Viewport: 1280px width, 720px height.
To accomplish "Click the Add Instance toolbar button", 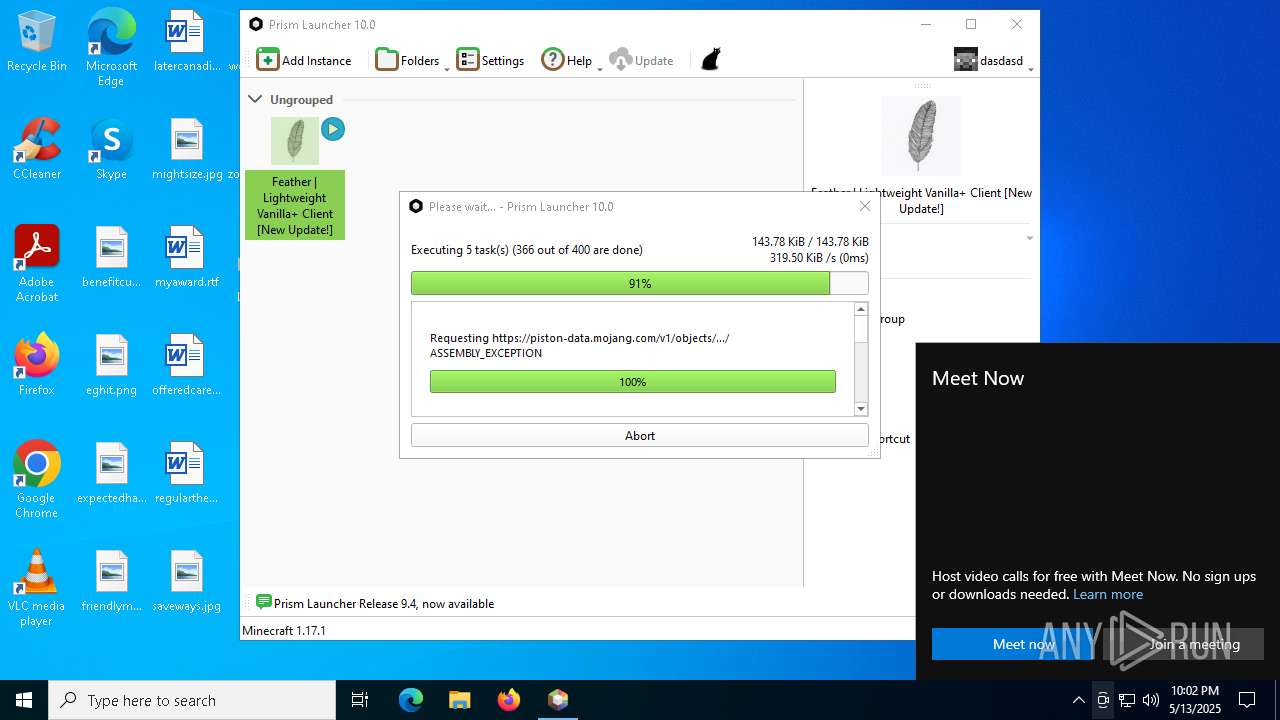I will pyautogui.click(x=304, y=60).
